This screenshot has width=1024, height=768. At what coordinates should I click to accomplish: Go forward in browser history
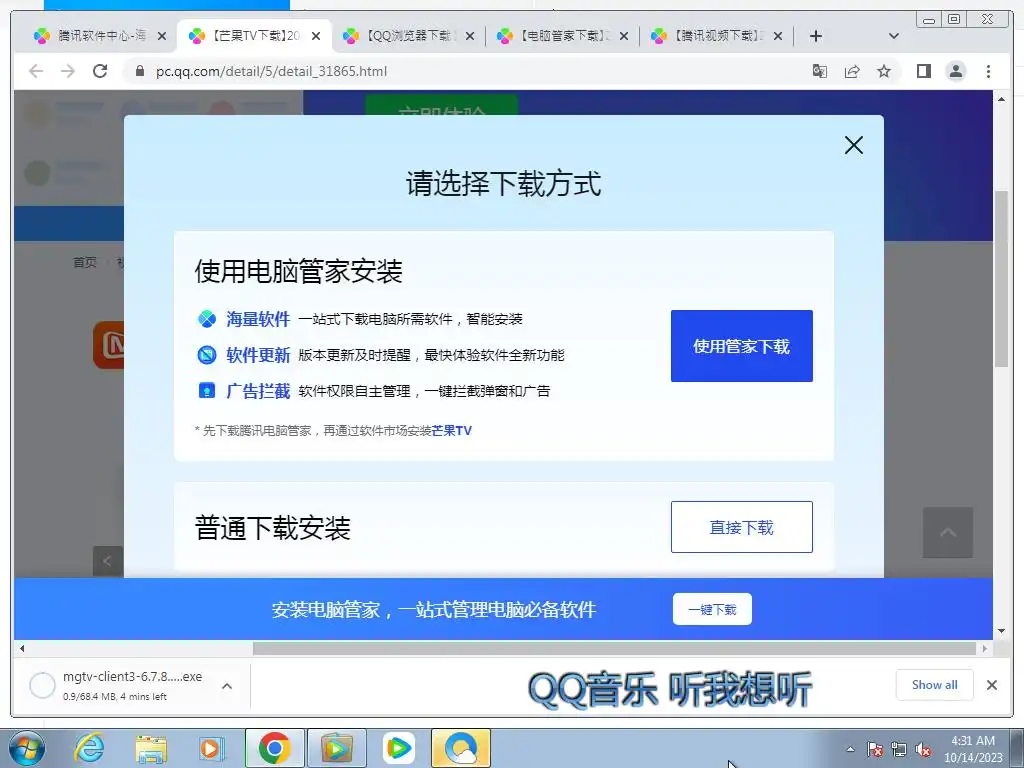click(68, 71)
